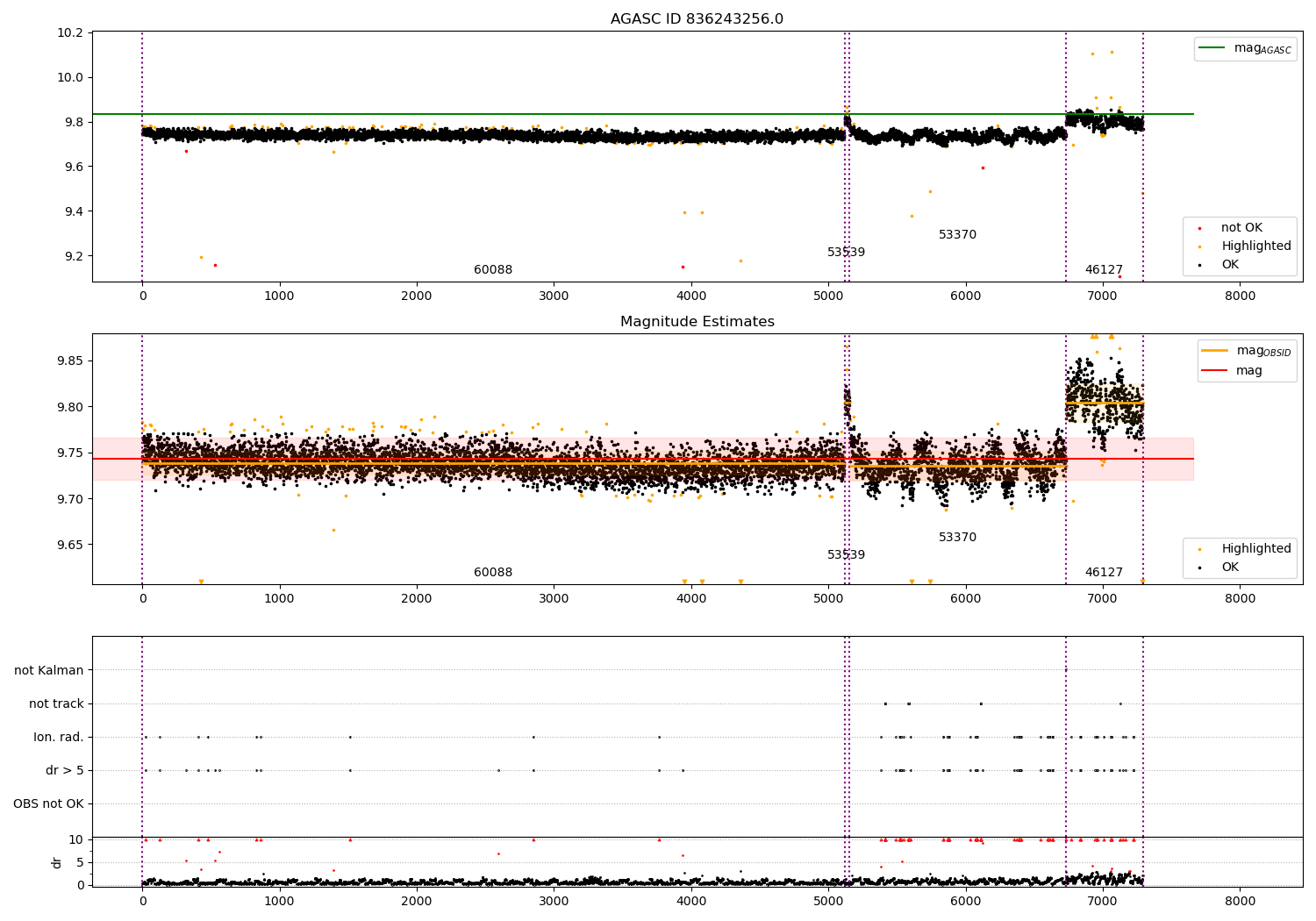
Task: Click OBSID label 53539 in AGASC ID plot
Action: [x=846, y=253]
